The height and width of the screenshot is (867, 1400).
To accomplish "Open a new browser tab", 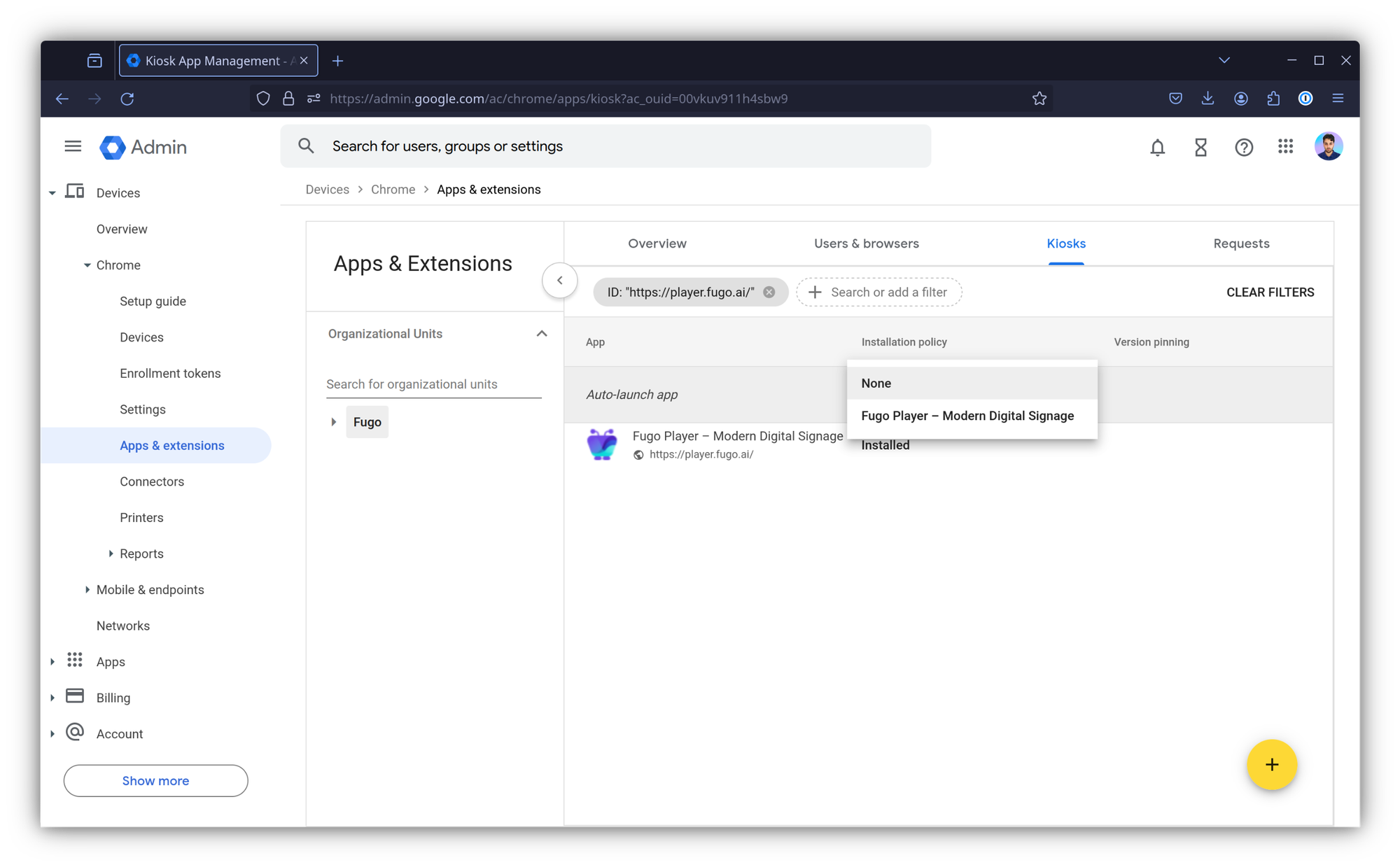I will click(x=337, y=61).
